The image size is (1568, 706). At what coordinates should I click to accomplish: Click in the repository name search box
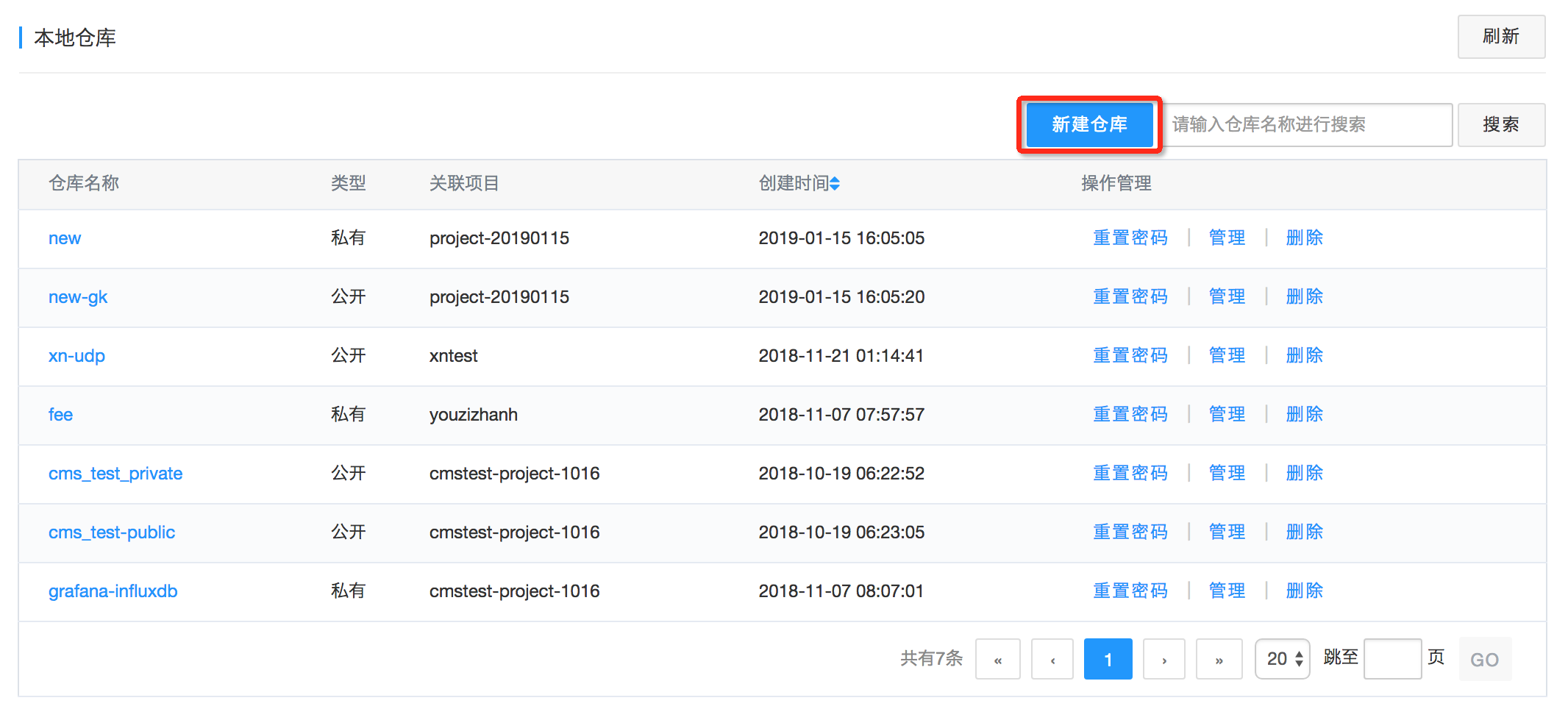1308,124
